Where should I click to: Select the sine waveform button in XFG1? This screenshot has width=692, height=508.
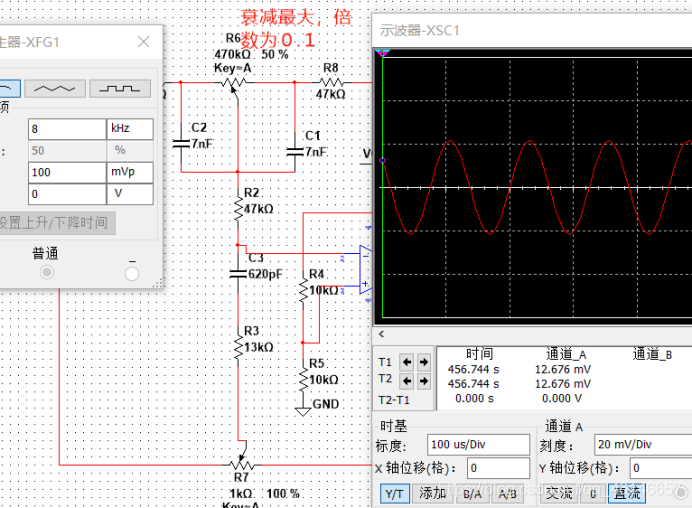point(10,88)
